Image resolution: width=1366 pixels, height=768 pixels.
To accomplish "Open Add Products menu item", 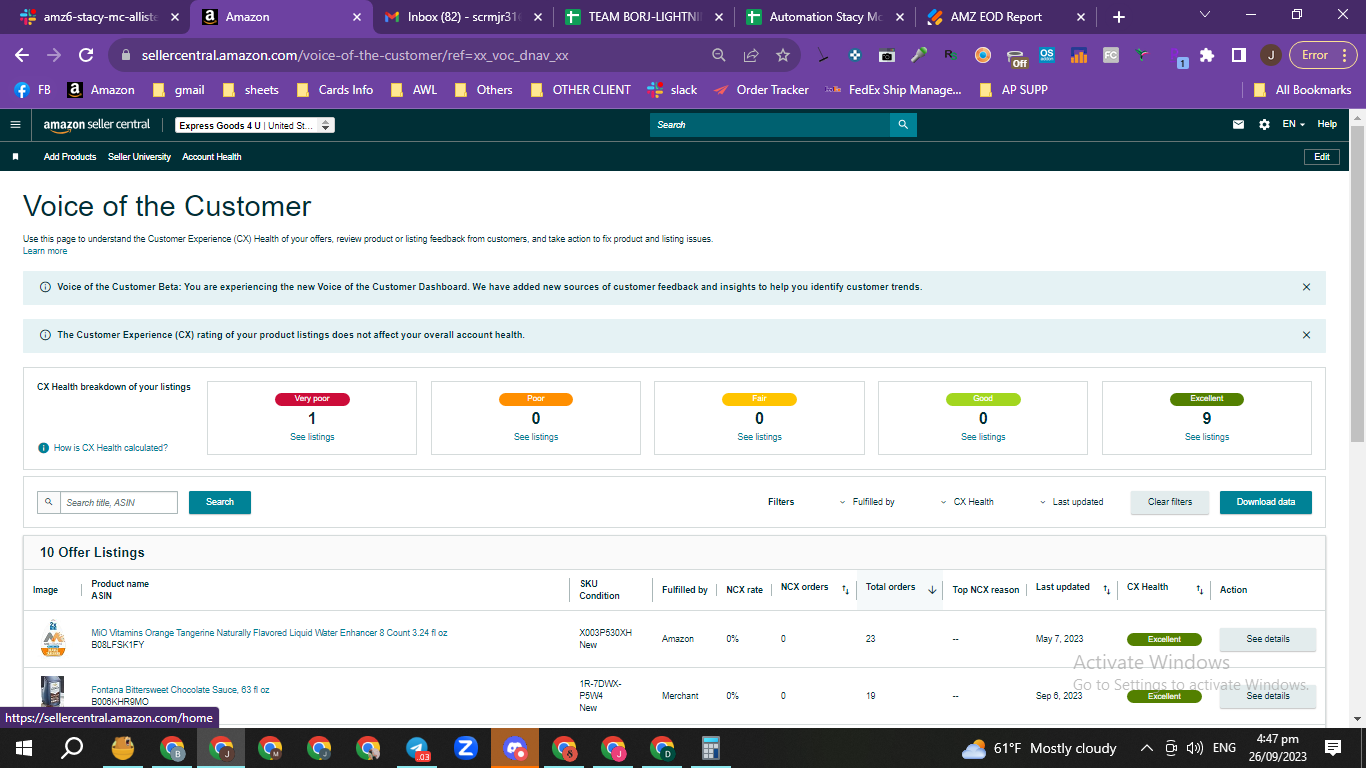I will 70,157.
